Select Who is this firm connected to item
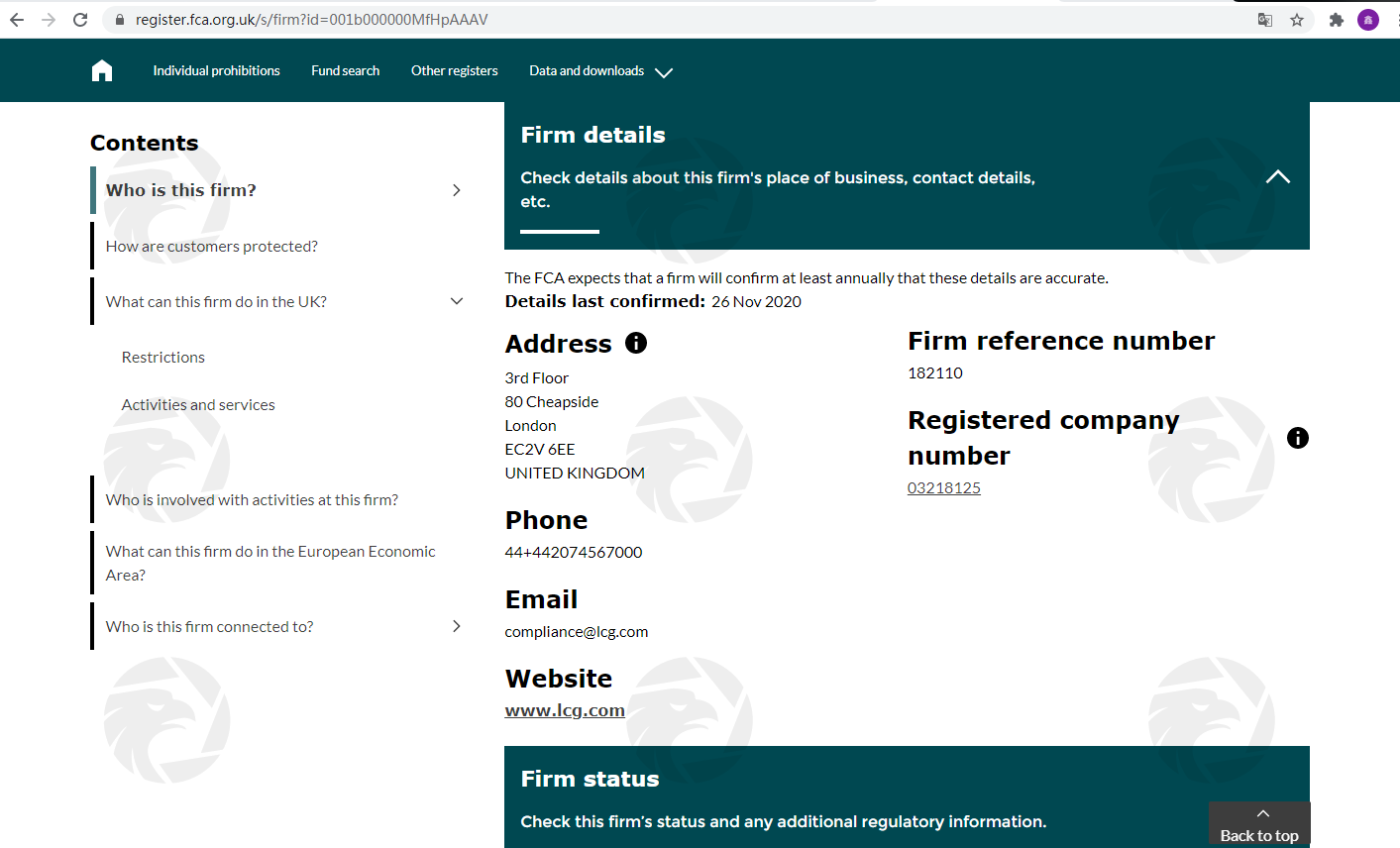The image size is (1400, 848). click(209, 626)
